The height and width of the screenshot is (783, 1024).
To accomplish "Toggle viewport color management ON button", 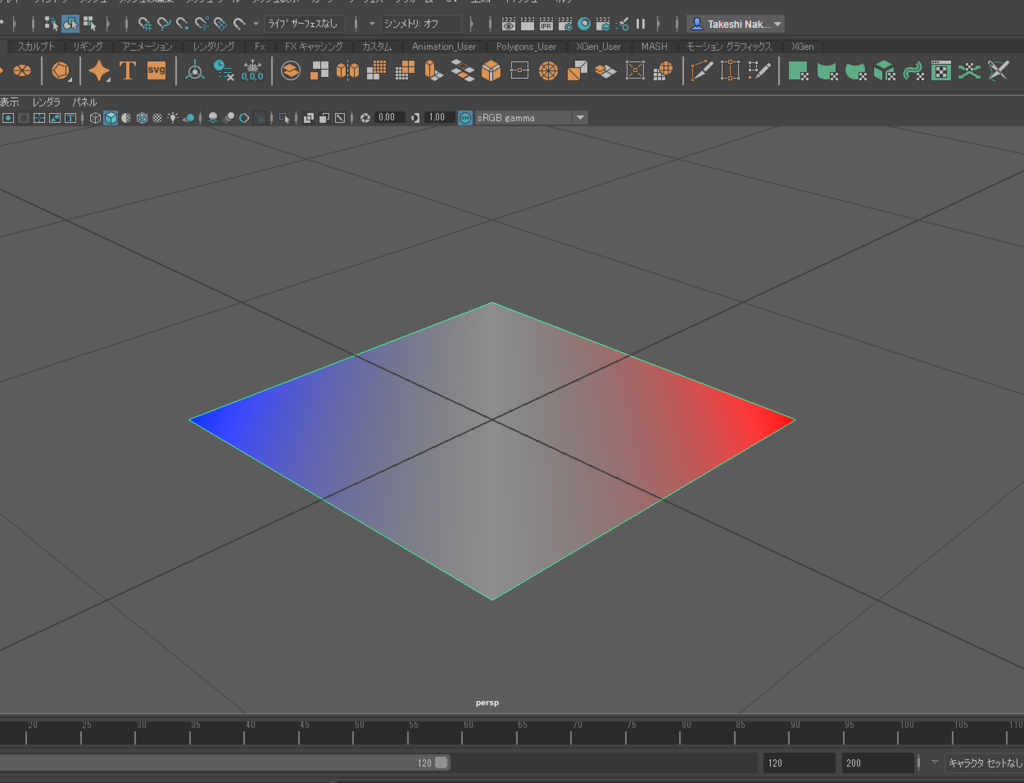I will click(x=465, y=118).
